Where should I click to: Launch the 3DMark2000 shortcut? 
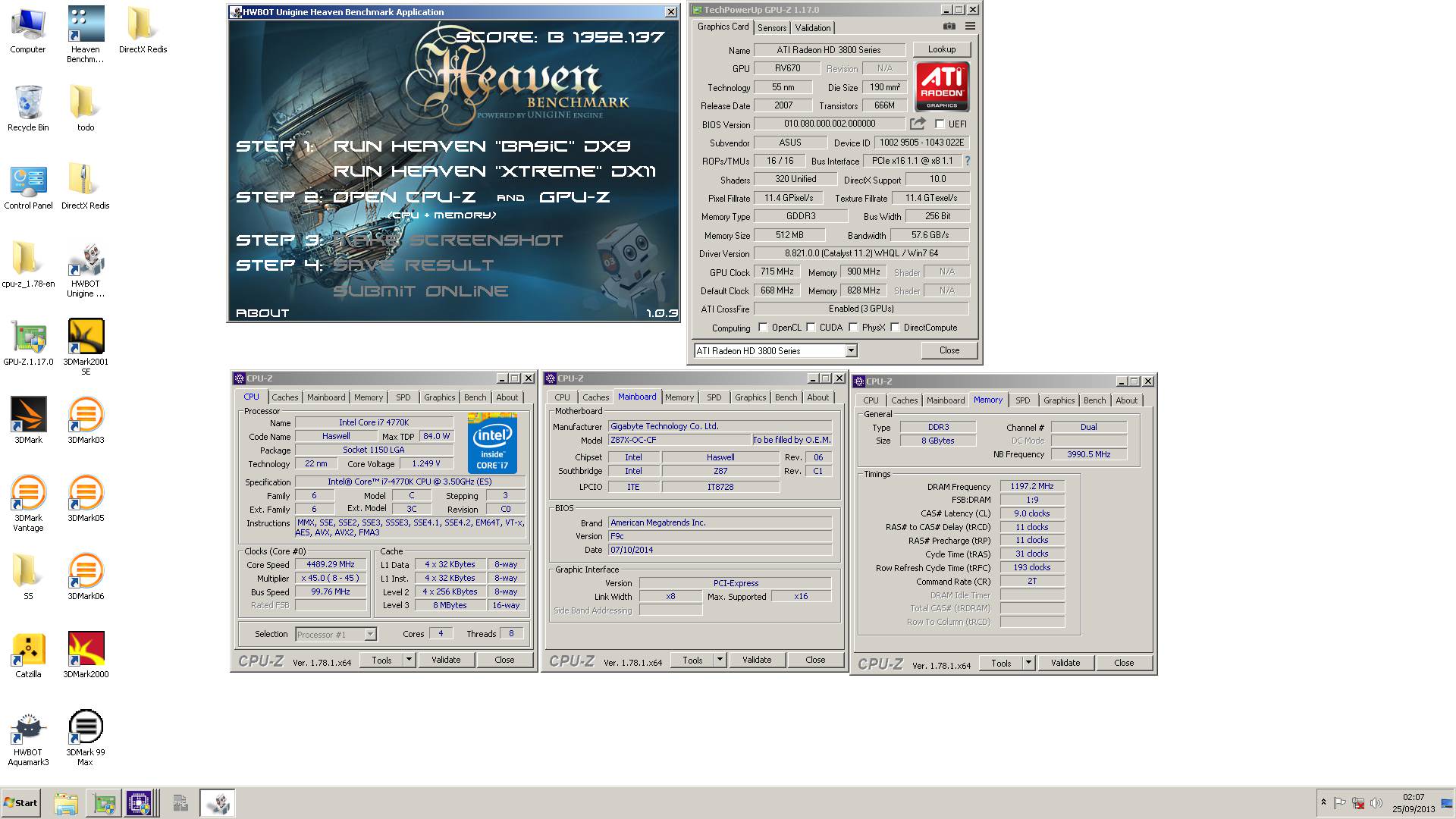point(86,654)
